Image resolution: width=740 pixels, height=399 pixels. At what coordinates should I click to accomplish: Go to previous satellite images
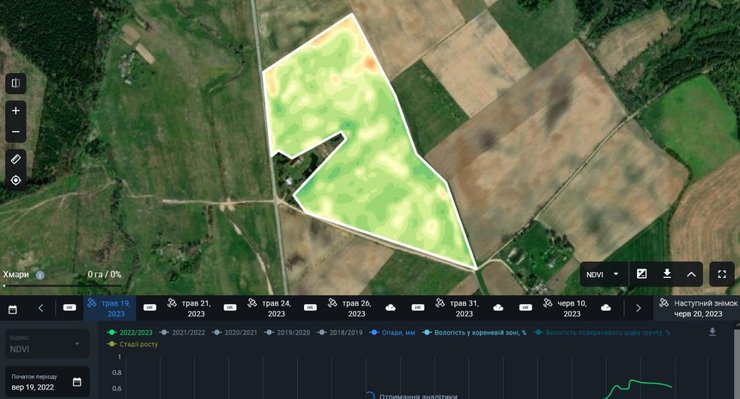click(41, 308)
